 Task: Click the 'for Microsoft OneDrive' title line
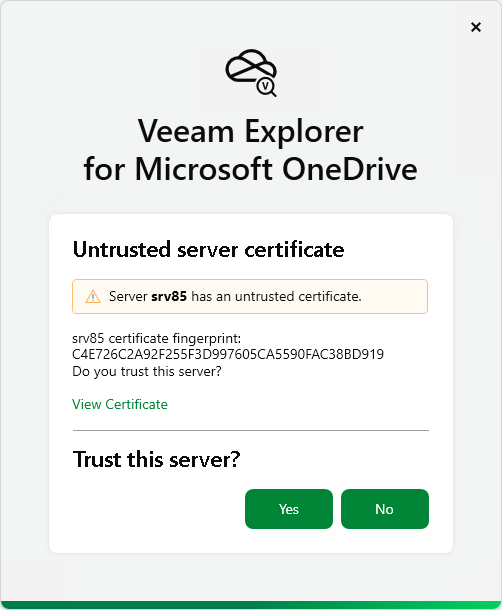[251, 169]
